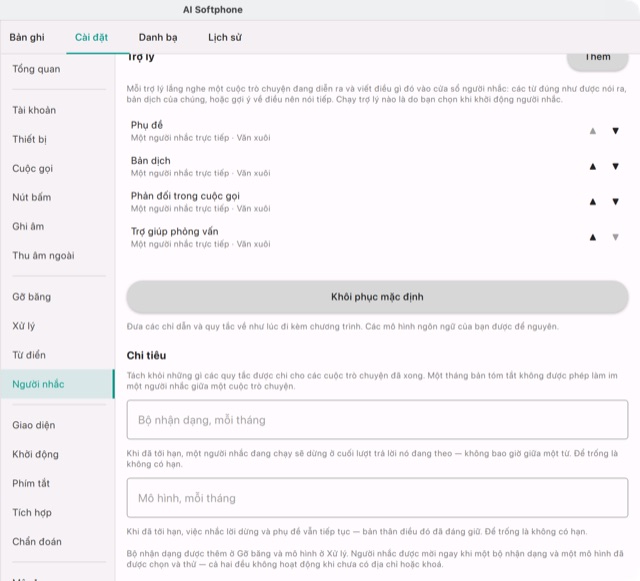The image size is (640, 581).
Task: Click Khôi phục mặc định button
Action: pos(377,297)
